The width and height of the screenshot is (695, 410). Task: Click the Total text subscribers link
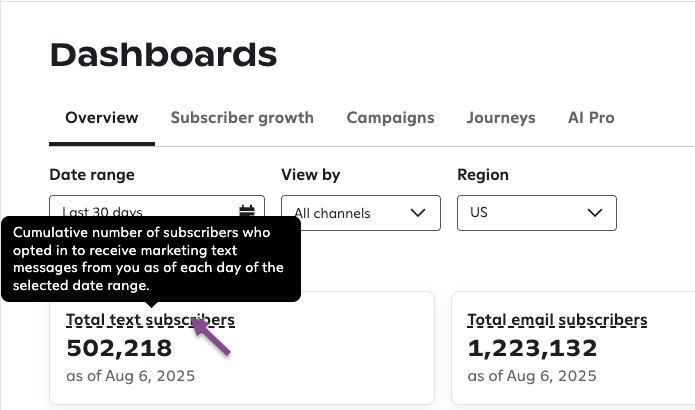[x=150, y=320]
